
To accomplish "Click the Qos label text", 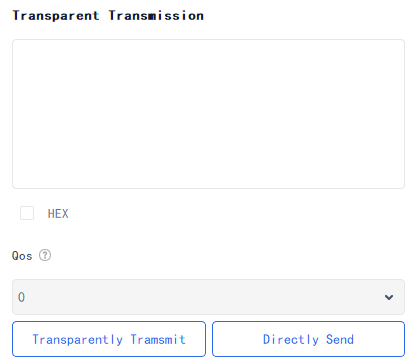I will point(22,256).
